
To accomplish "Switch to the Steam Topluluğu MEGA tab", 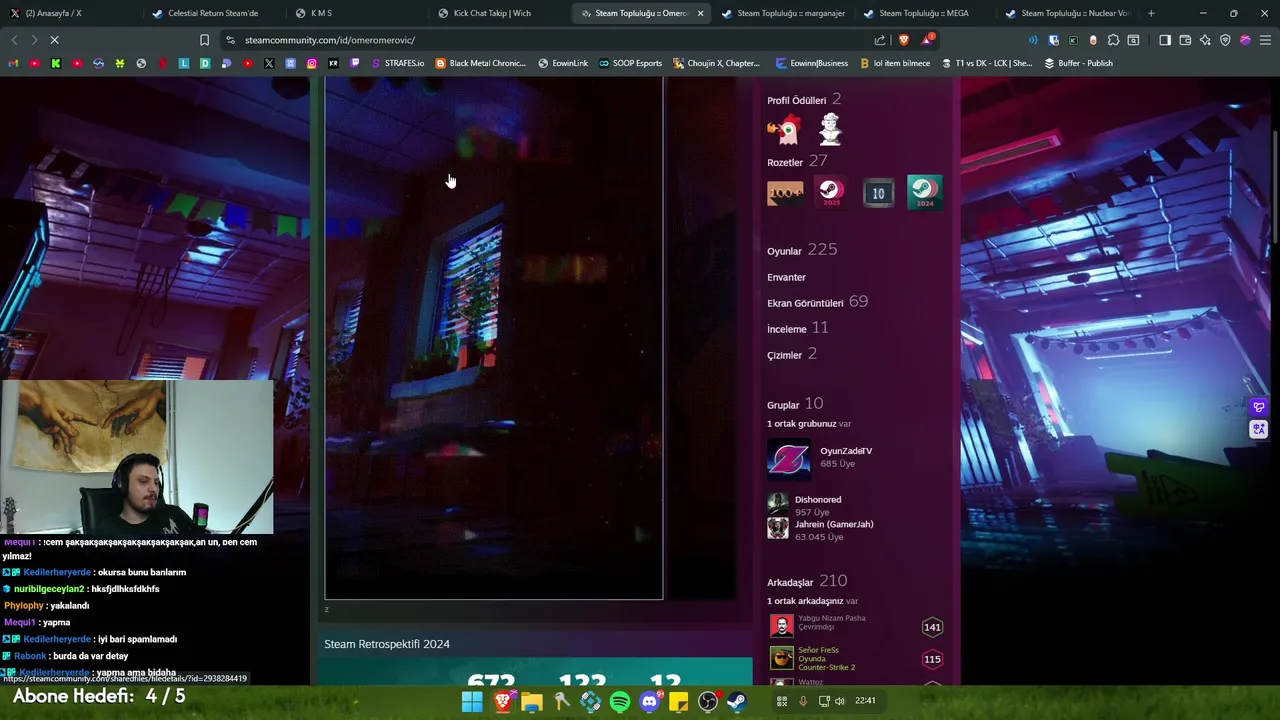I will [x=927, y=13].
